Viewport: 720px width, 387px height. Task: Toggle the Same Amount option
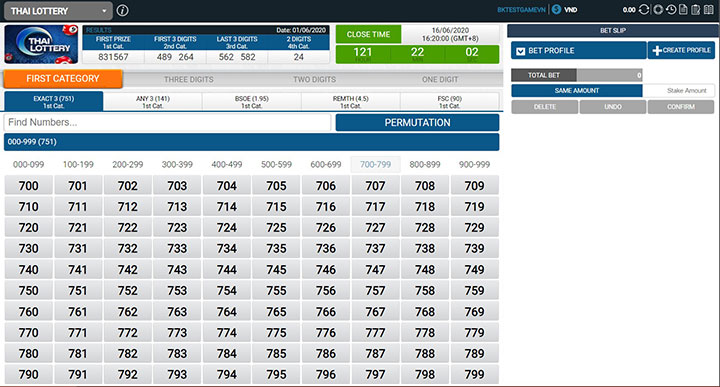click(x=577, y=90)
